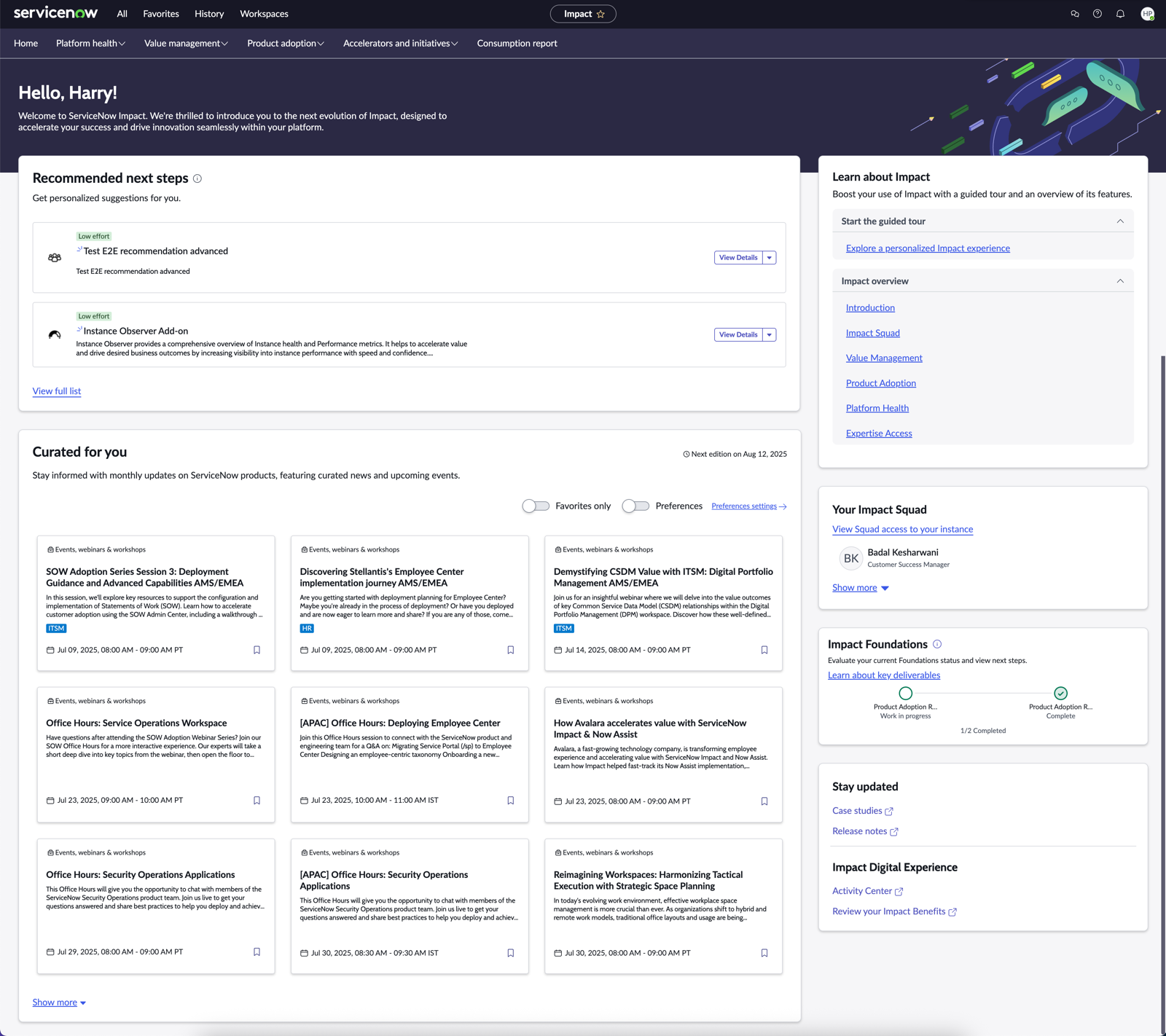Image resolution: width=1166 pixels, height=1036 pixels.
Task: Open the HP user avatar menu
Action: point(1147,14)
